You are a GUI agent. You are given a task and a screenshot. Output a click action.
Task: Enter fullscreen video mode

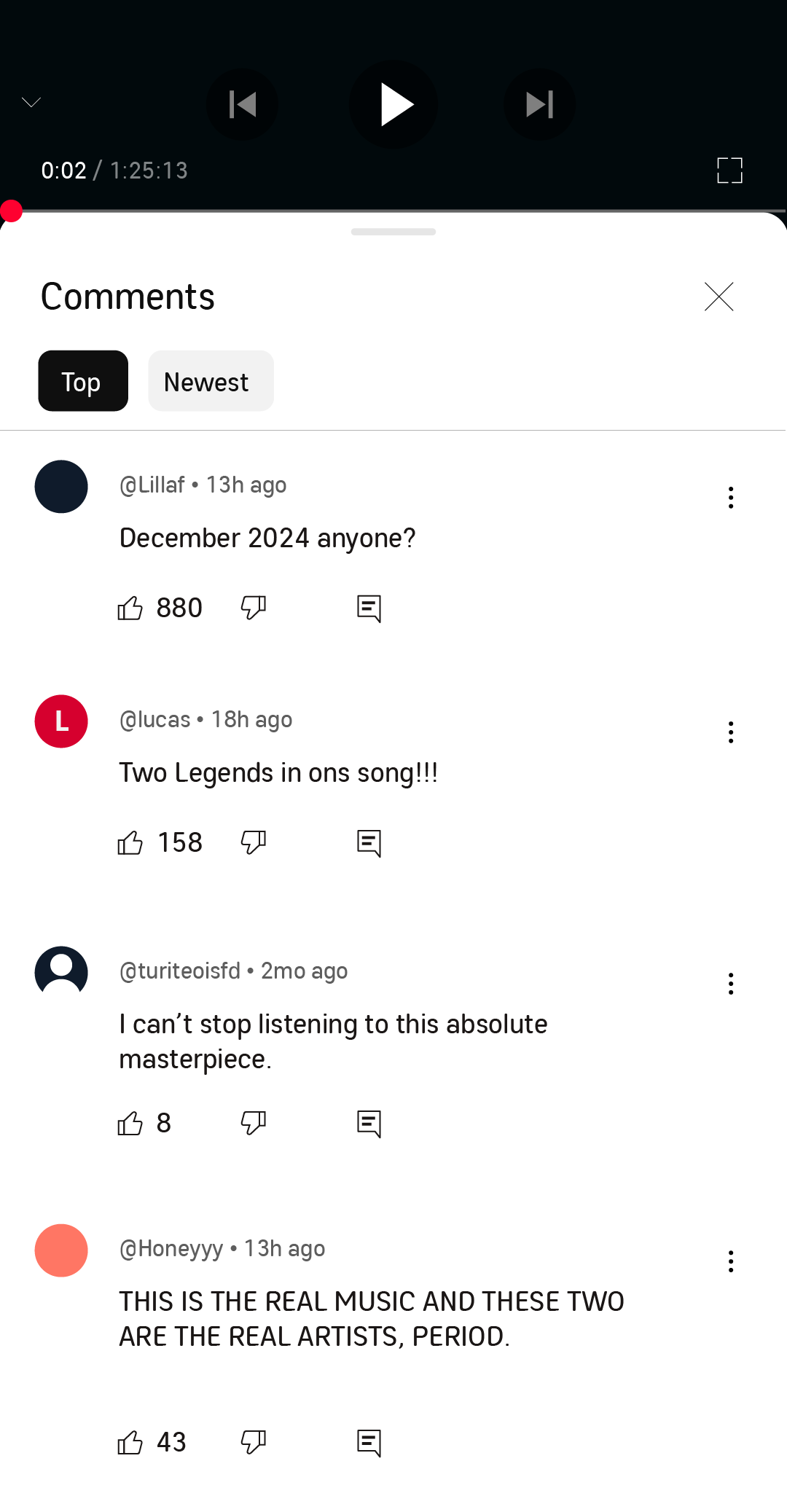[x=729, y=171]
